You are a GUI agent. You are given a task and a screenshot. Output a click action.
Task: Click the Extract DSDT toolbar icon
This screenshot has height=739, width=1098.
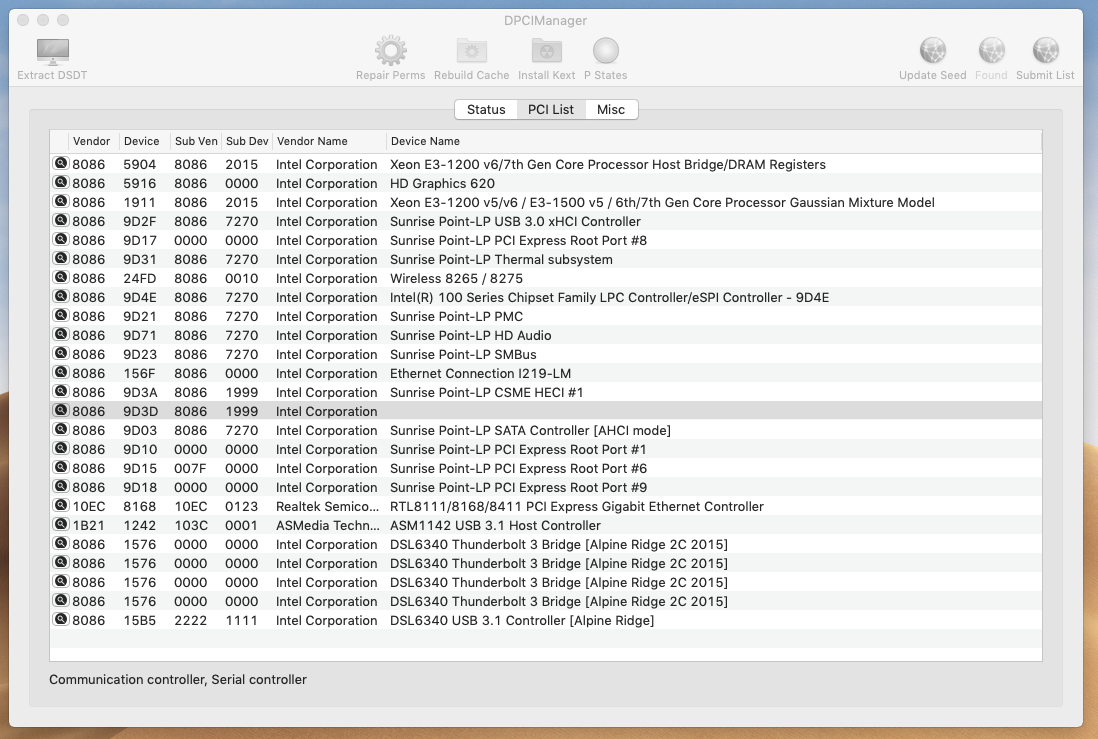pos(52,52)
